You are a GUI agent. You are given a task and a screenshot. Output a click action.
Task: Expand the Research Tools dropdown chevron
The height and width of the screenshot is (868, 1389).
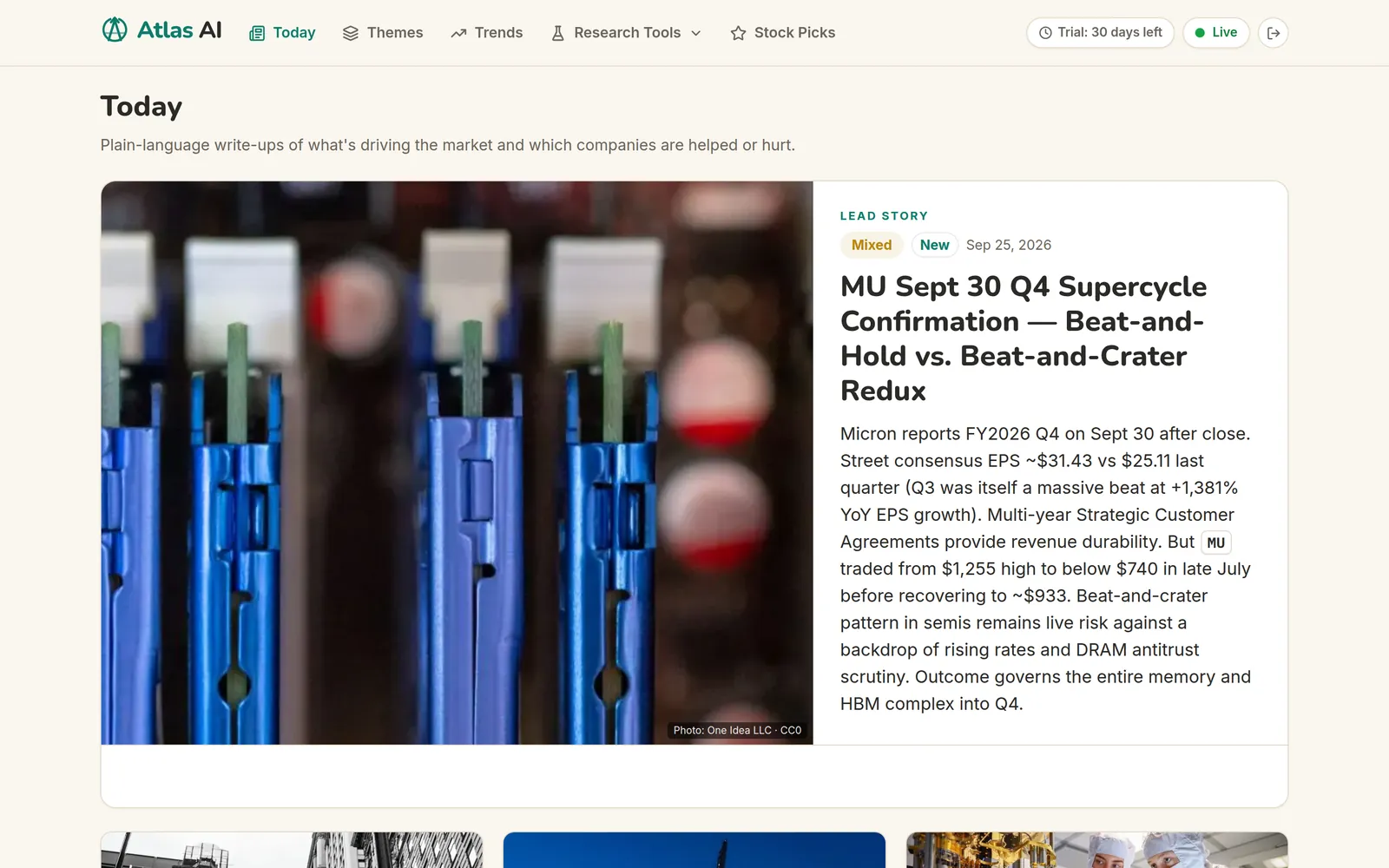click(x=696, y=33)
